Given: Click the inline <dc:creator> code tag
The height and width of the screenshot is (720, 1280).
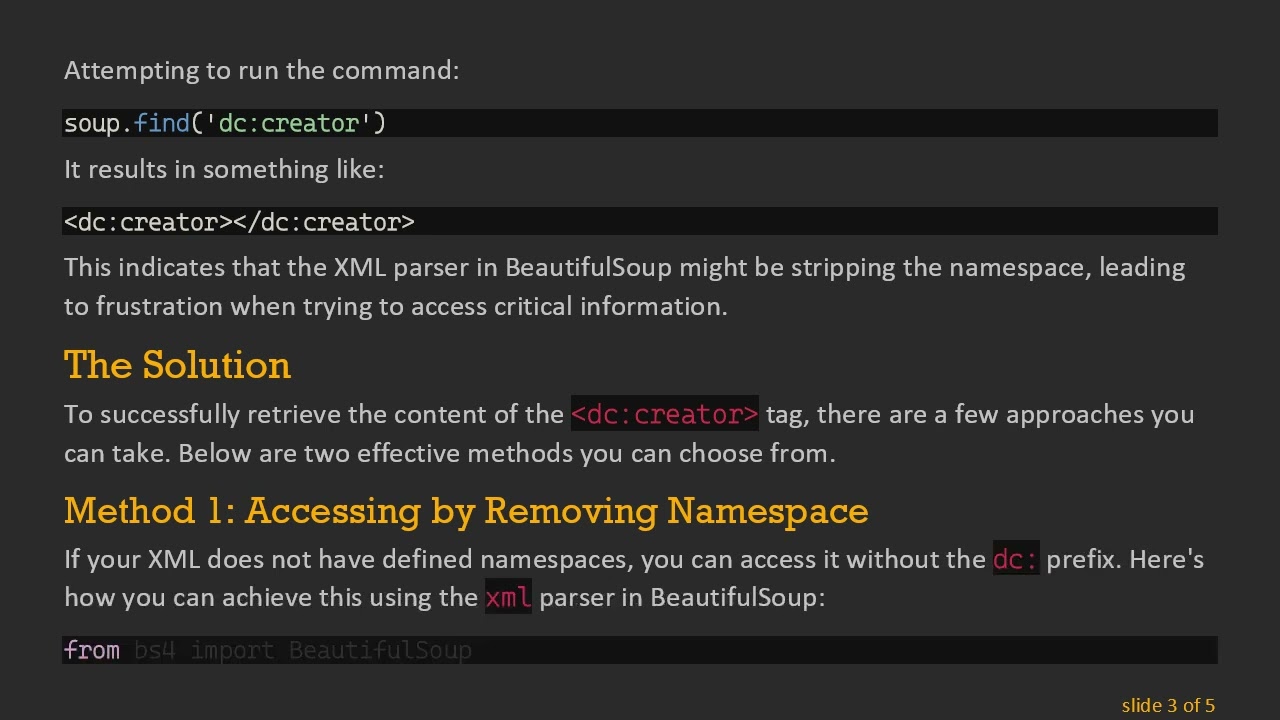Looking at the screenshot, I should [x=665, y=414].
